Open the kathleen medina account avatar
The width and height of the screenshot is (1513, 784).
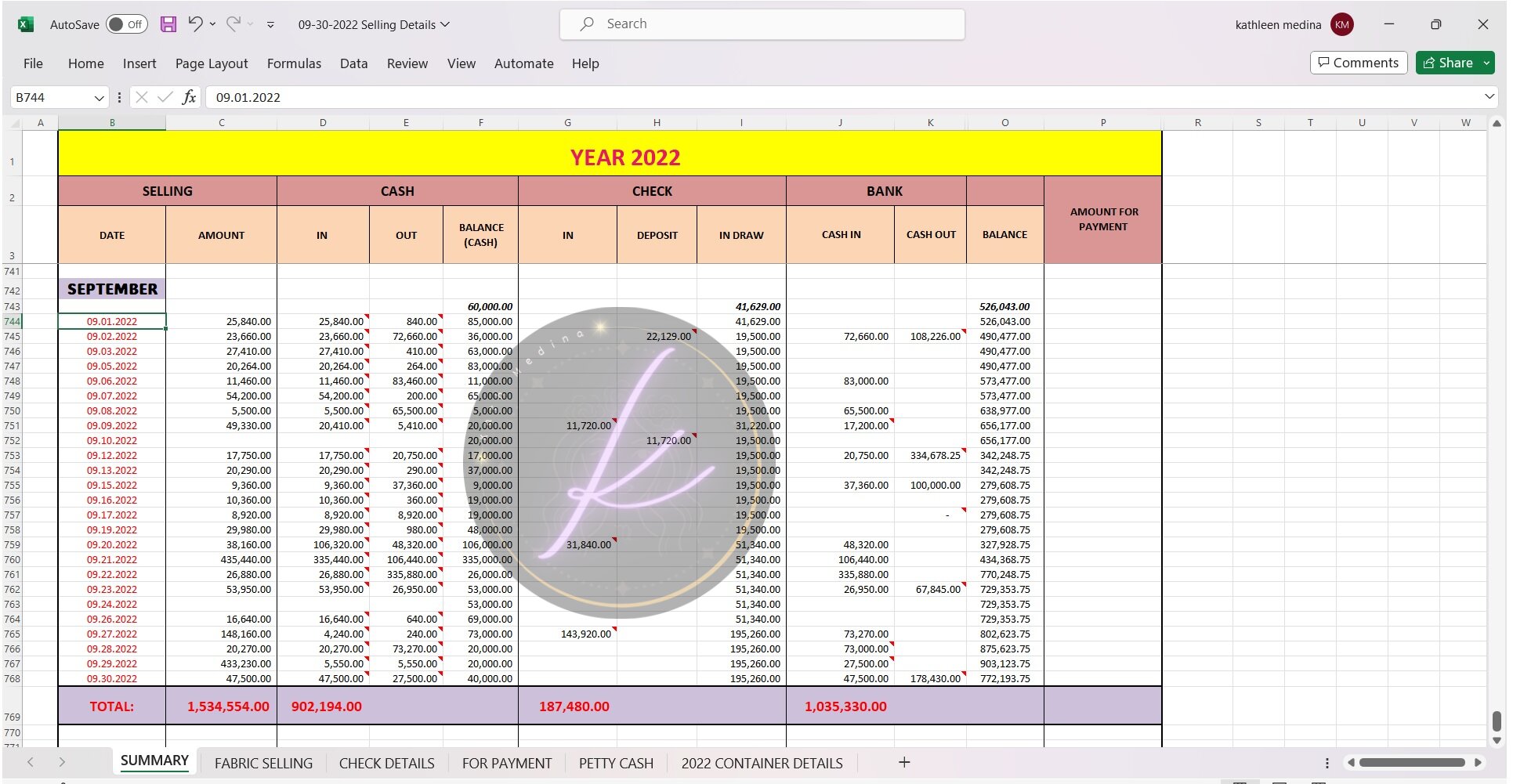pos(1342,24)
